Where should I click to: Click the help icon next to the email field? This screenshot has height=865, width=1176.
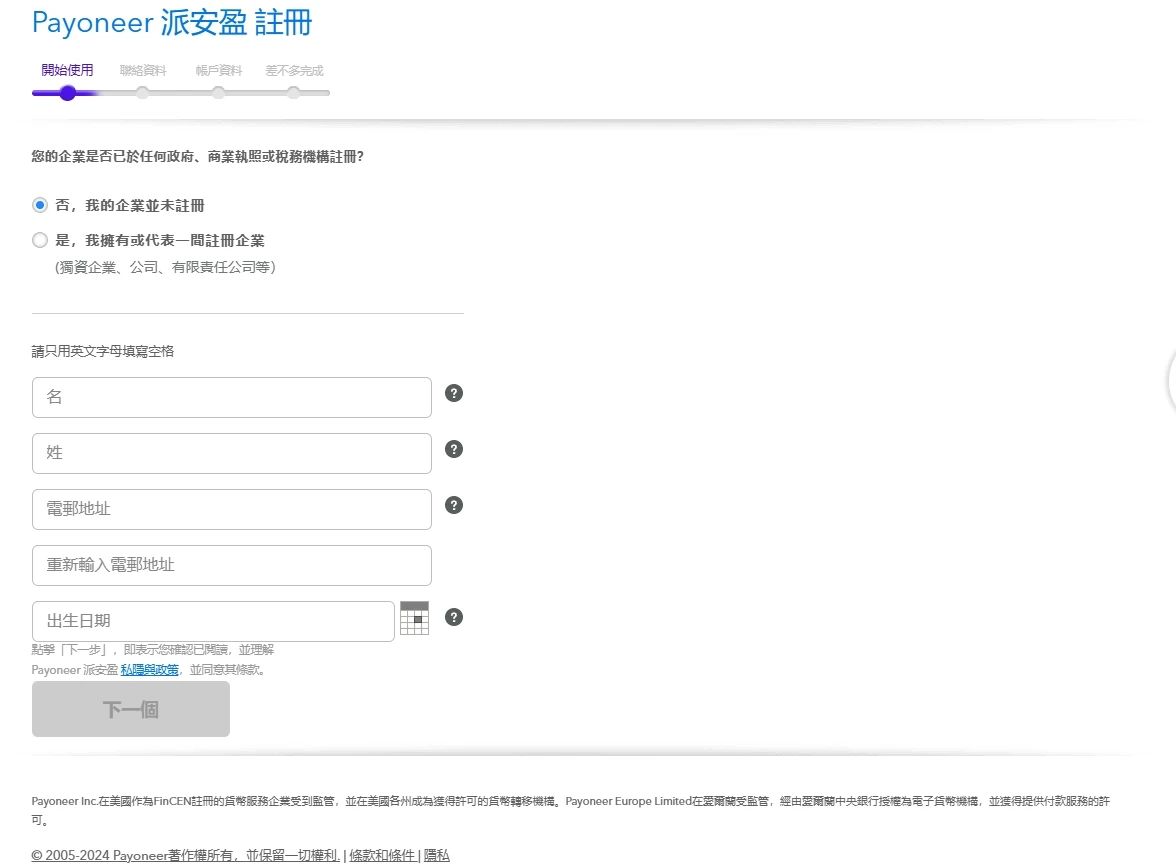(453, 505)
